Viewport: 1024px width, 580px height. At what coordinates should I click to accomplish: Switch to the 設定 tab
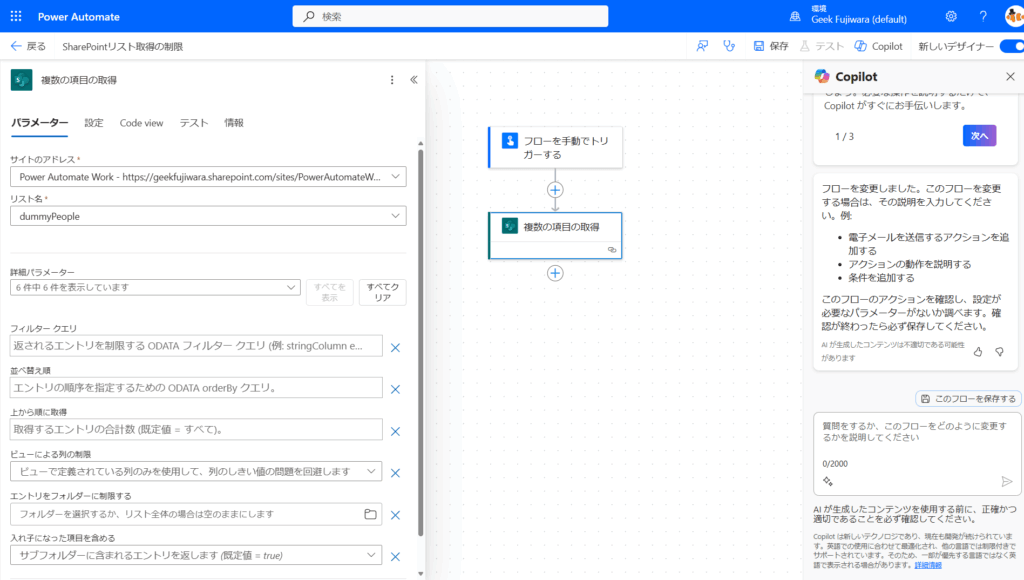pyautogui.click(x=93, y=123)
